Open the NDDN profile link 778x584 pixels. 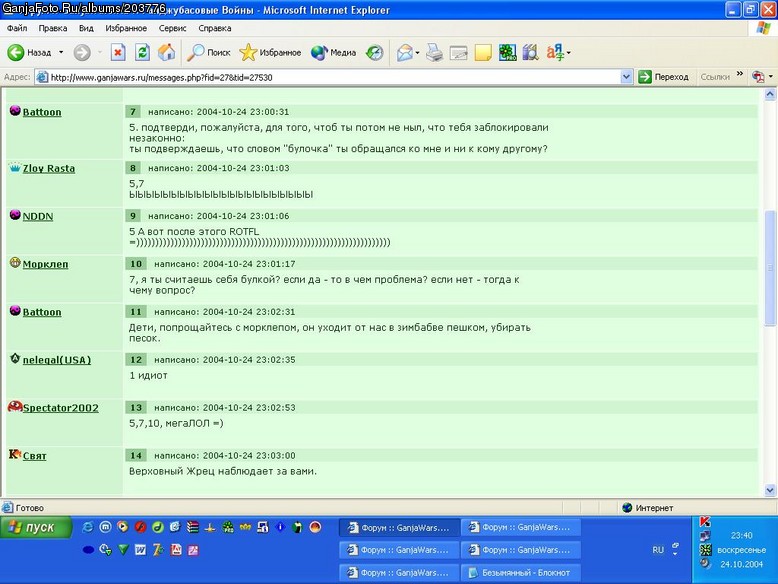pos(38,216)
